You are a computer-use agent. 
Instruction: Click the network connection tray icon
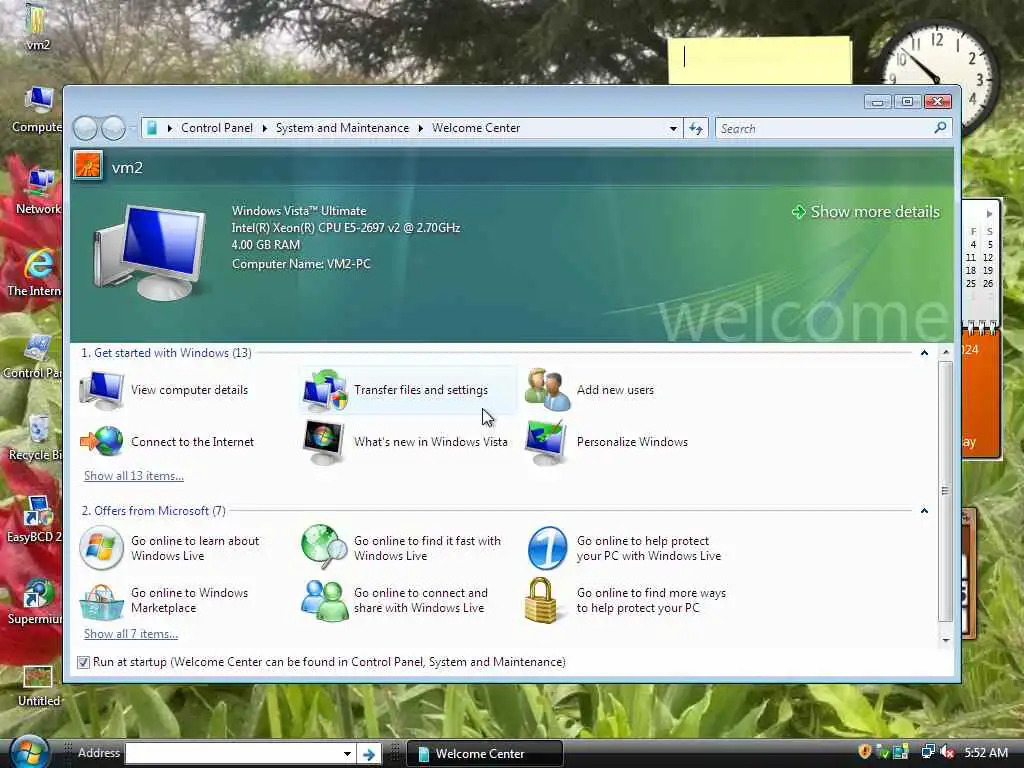pyautogui.click(x=927, y=752)
